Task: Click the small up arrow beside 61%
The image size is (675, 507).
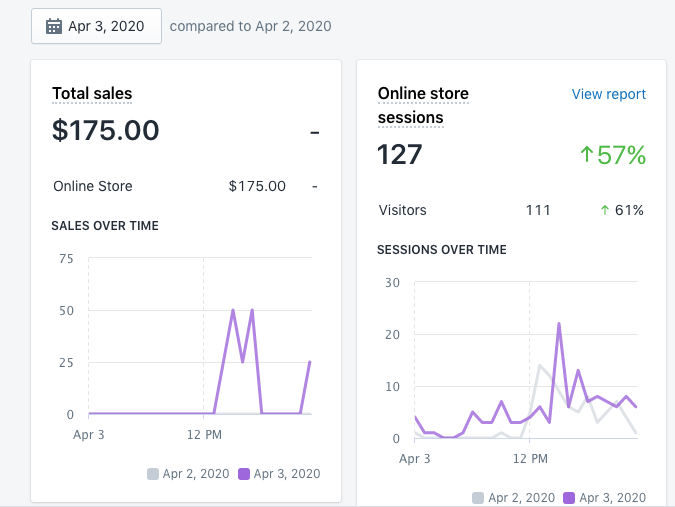Action: click(604, 210)
